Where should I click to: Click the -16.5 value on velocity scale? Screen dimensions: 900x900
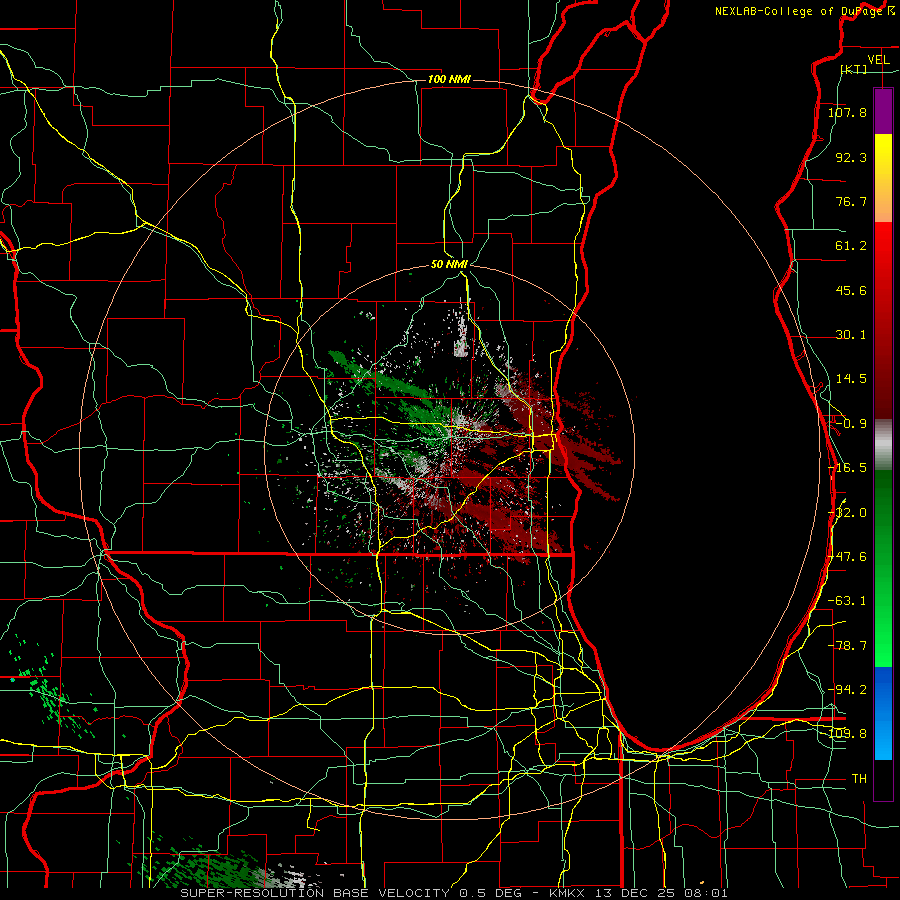(x=847, y=468)
